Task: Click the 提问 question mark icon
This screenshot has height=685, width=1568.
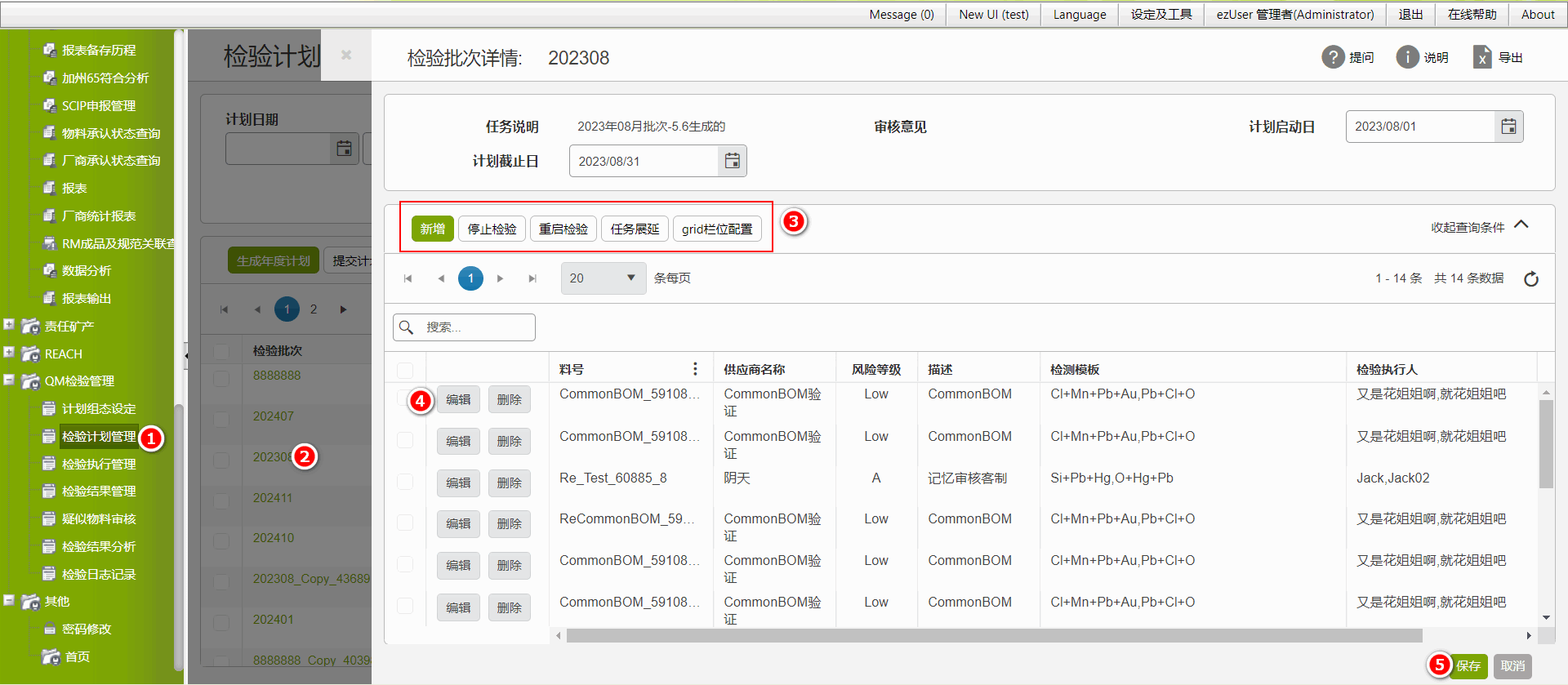Action: tap(1333, 57)
